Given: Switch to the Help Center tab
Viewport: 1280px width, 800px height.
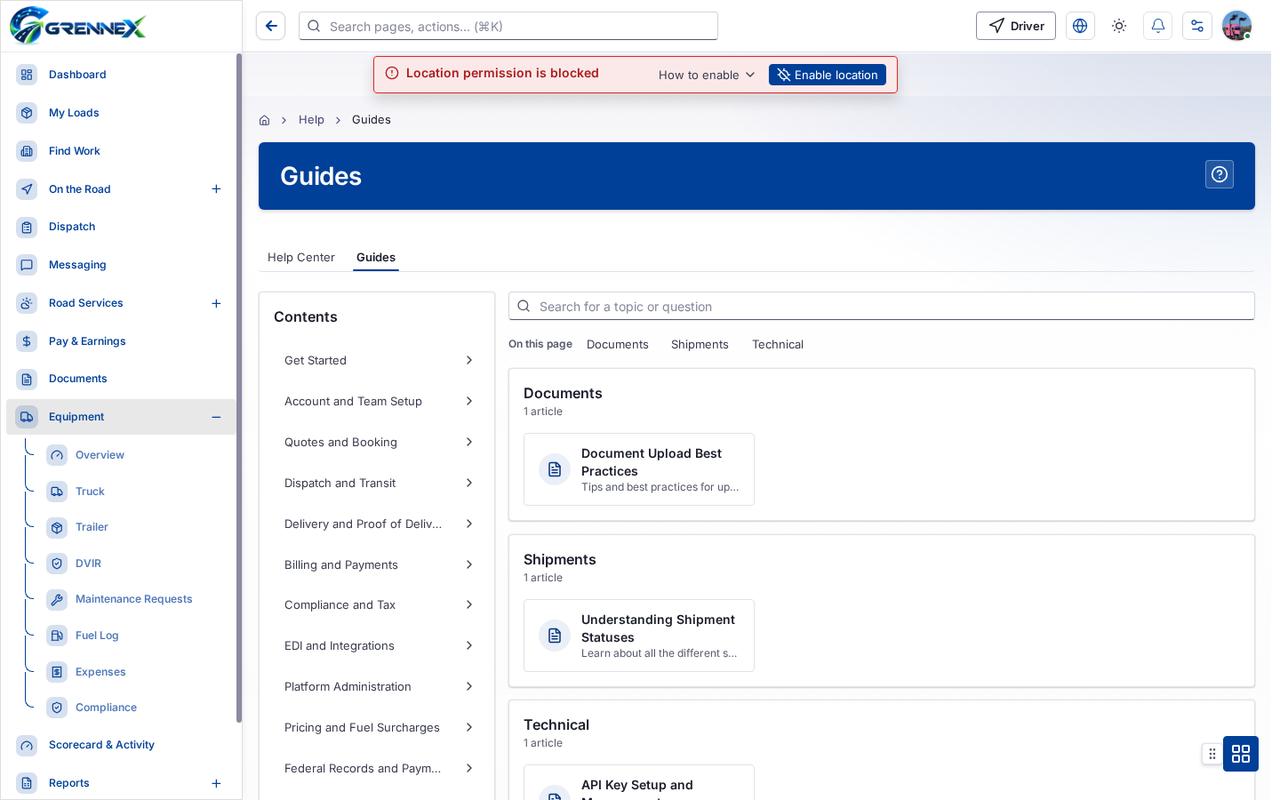Looking at the screenshot, I should click(301, 257).
